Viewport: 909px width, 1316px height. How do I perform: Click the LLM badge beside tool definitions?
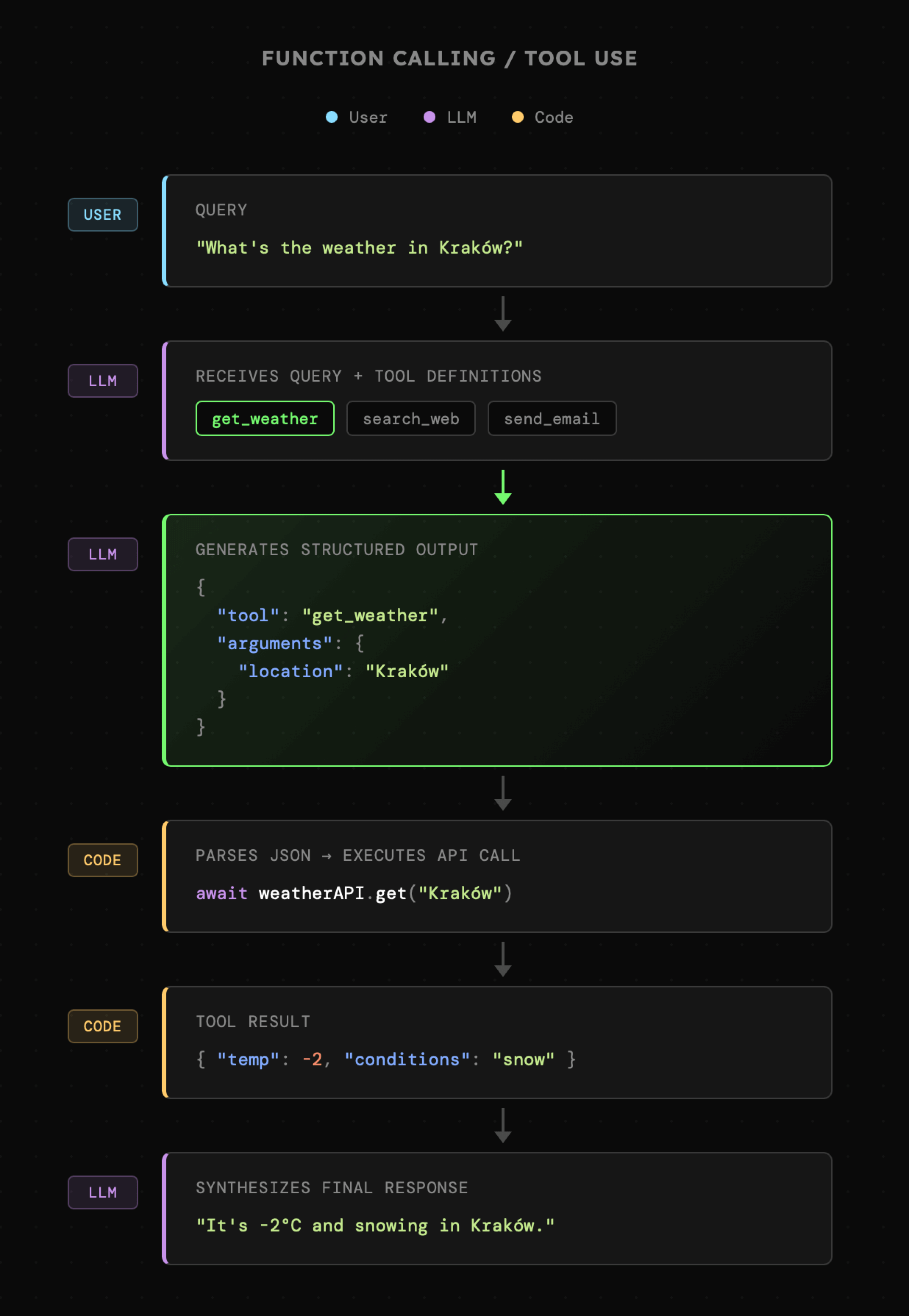tap(103, 381)
